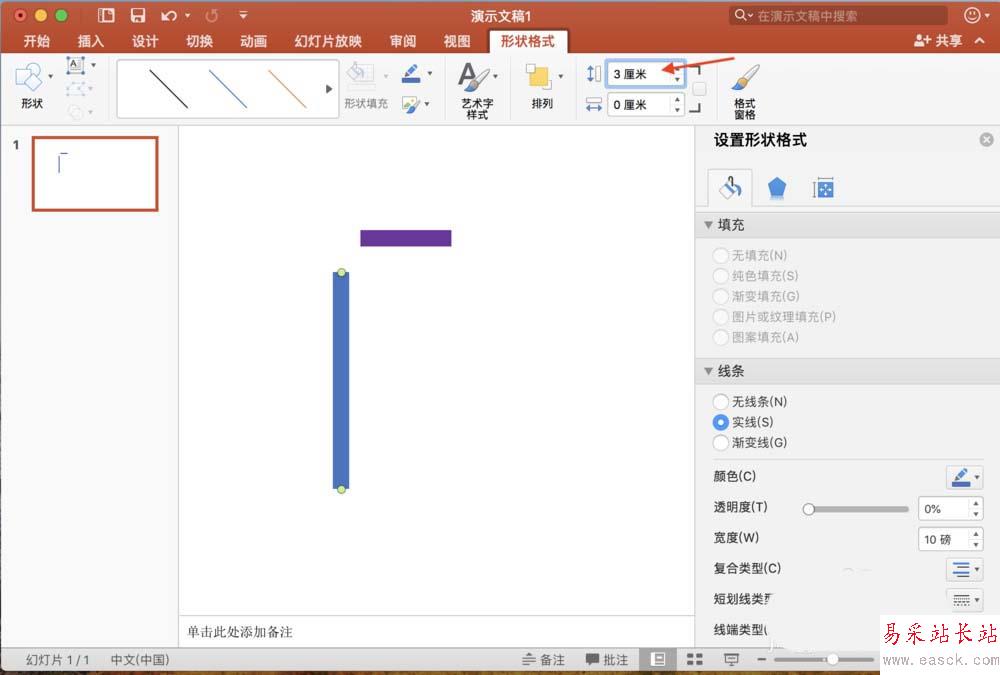Open the line Color (颜色) dropdown

pos(964,477)
